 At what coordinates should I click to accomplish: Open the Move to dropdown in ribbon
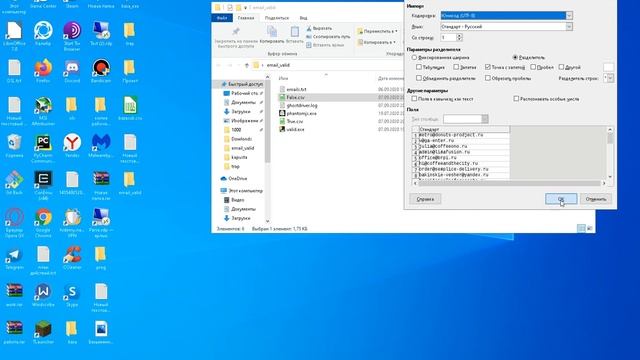click(x=377, y=31)
